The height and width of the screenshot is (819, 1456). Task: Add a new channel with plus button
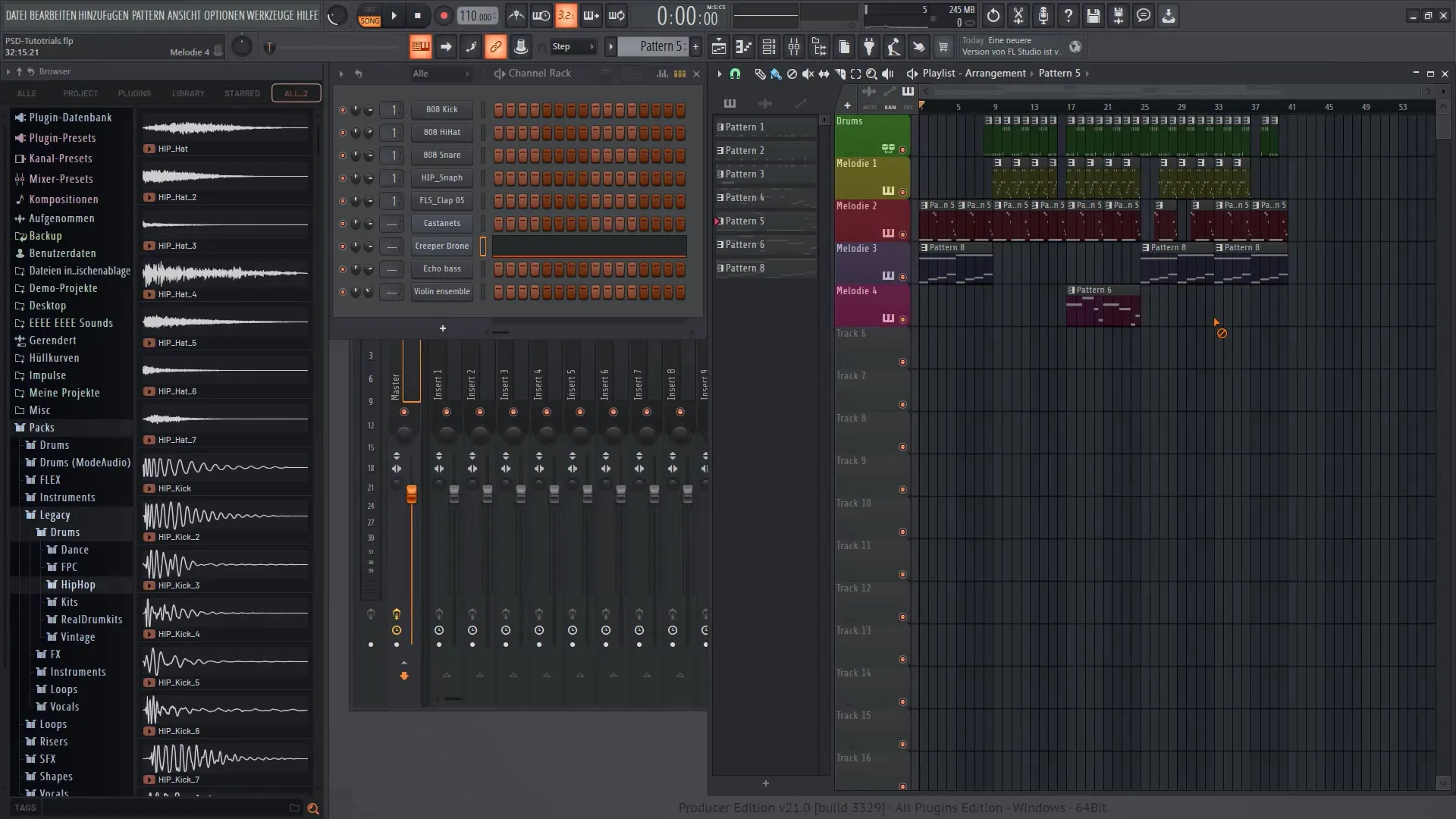click(x=443, y=328)
